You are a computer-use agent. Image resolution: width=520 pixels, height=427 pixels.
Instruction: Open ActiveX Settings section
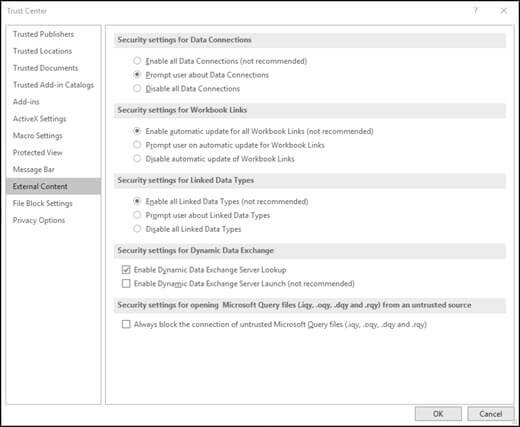39,119
